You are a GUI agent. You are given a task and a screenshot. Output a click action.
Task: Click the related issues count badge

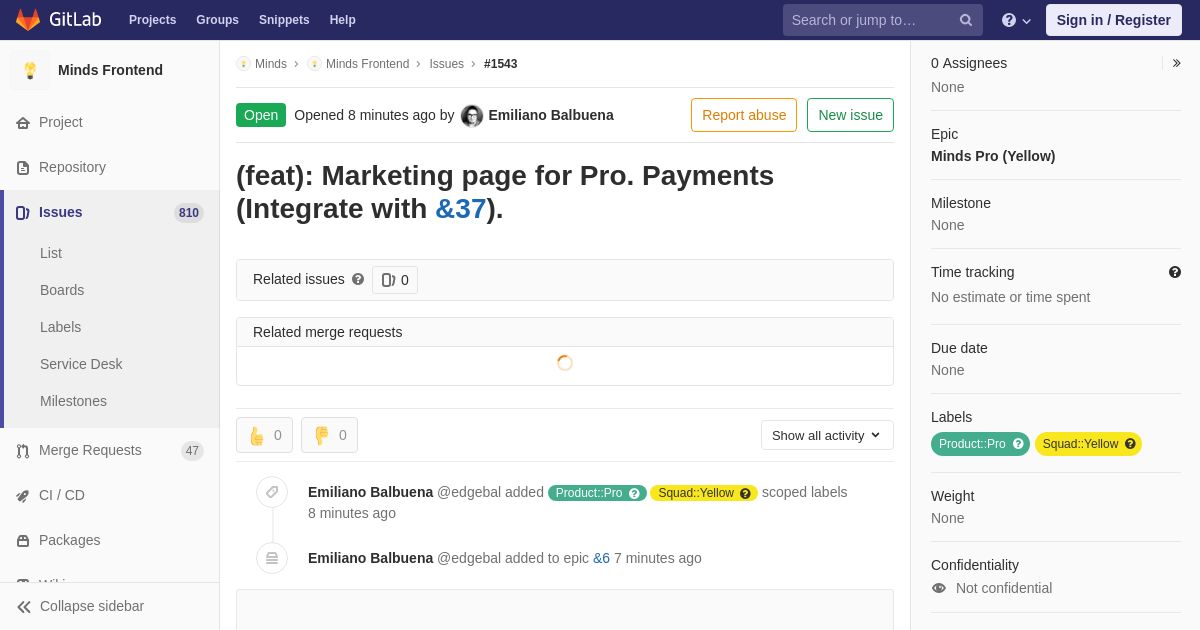[395, 280]
